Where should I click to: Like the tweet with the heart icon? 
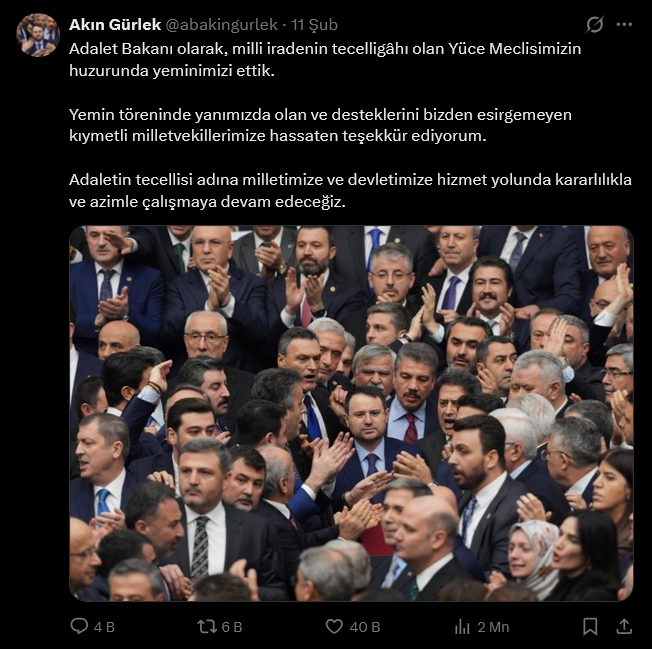coord(334,626)
